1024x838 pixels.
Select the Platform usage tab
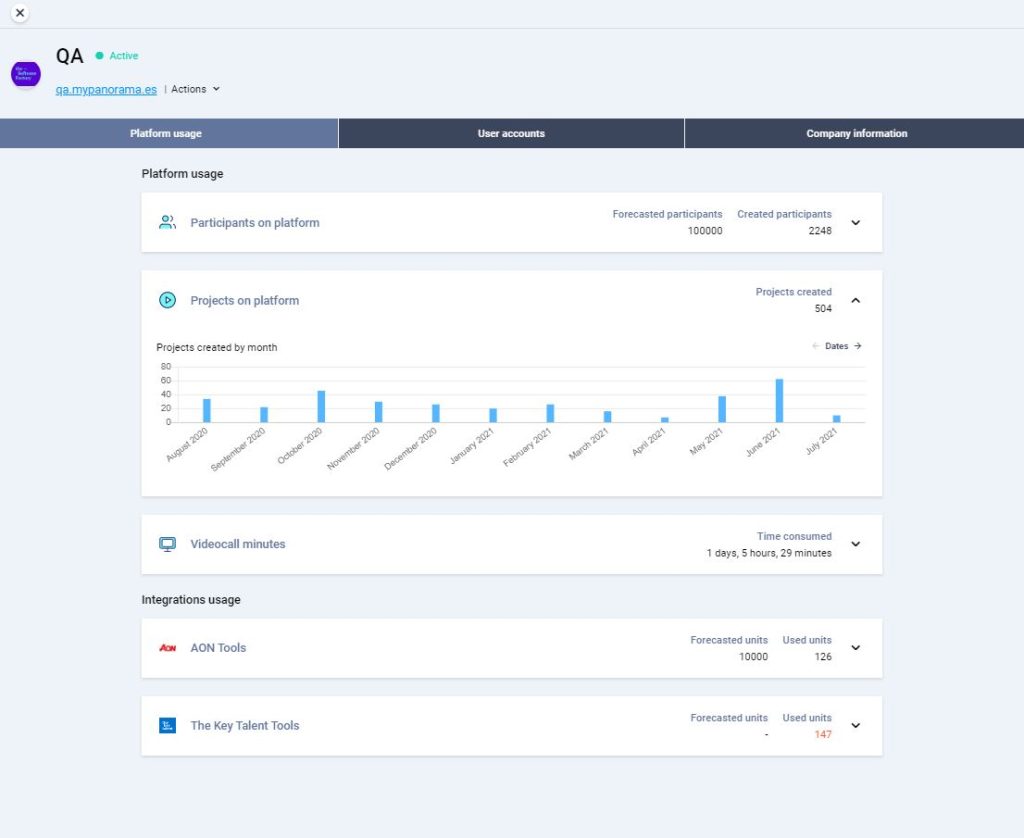point(166,134)
